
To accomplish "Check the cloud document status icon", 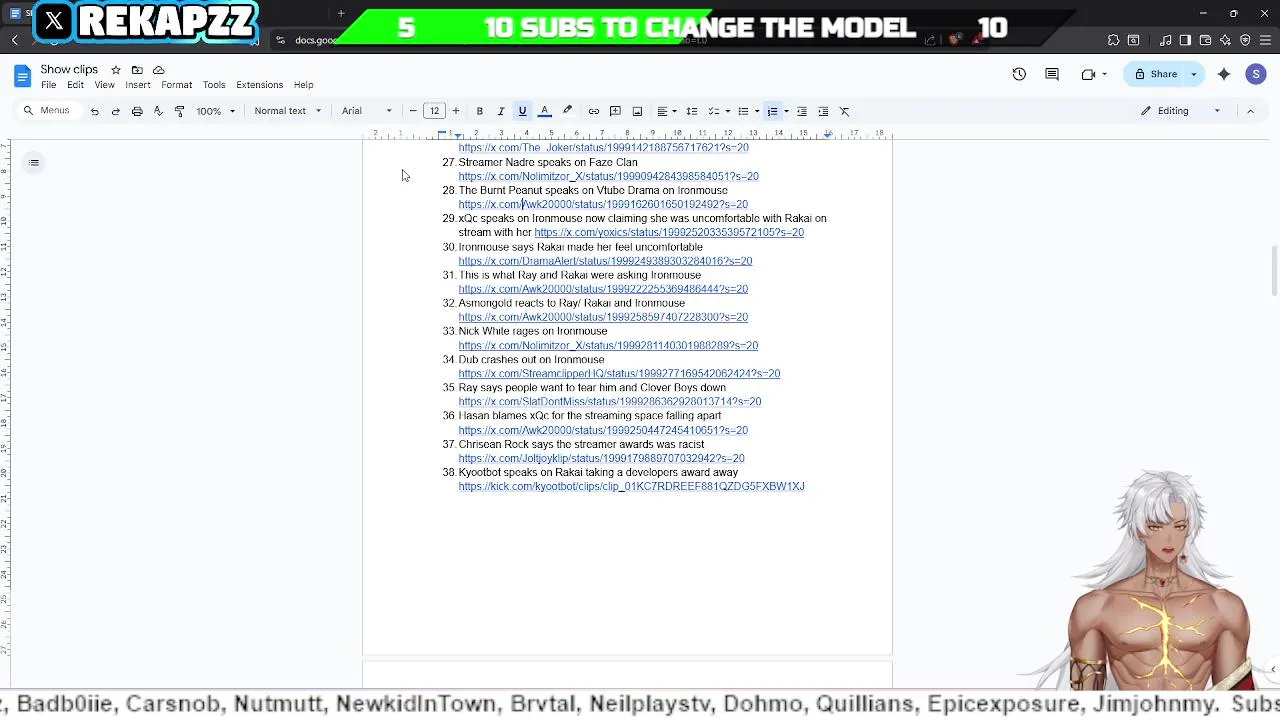I will click(x=158, y=70).
